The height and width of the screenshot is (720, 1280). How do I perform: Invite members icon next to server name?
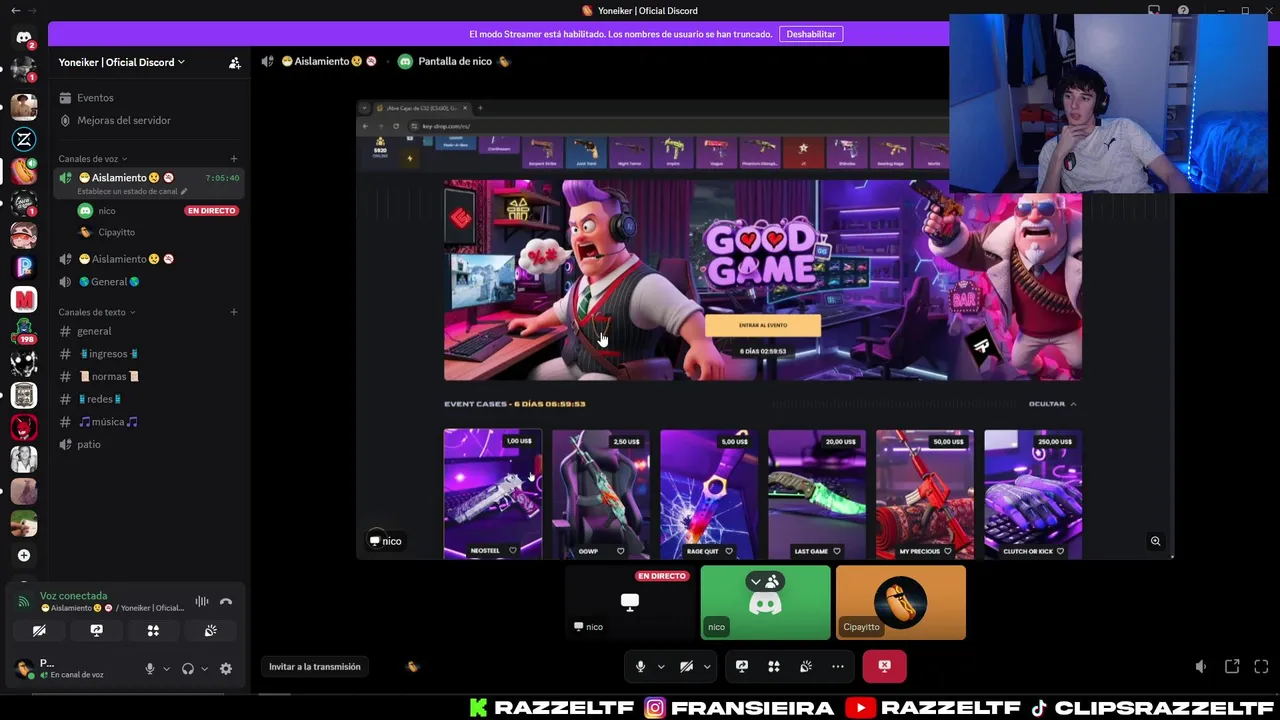(x=234, y=62)
